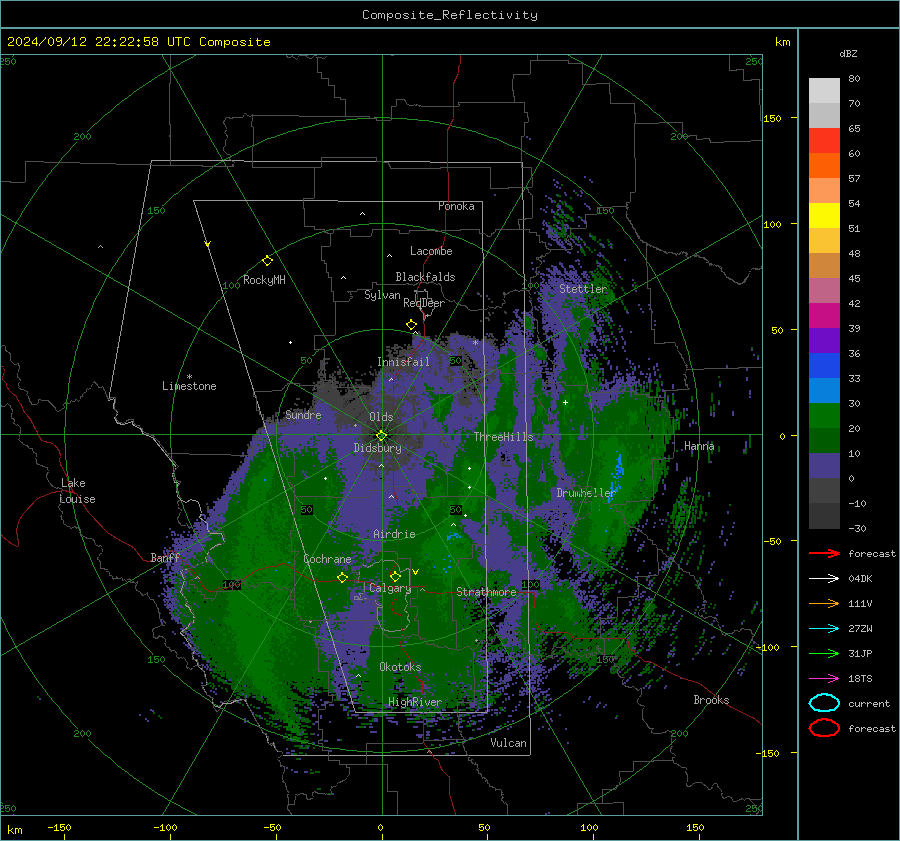
Task: Click the Cochrane city label
Action: click(327, 559)
